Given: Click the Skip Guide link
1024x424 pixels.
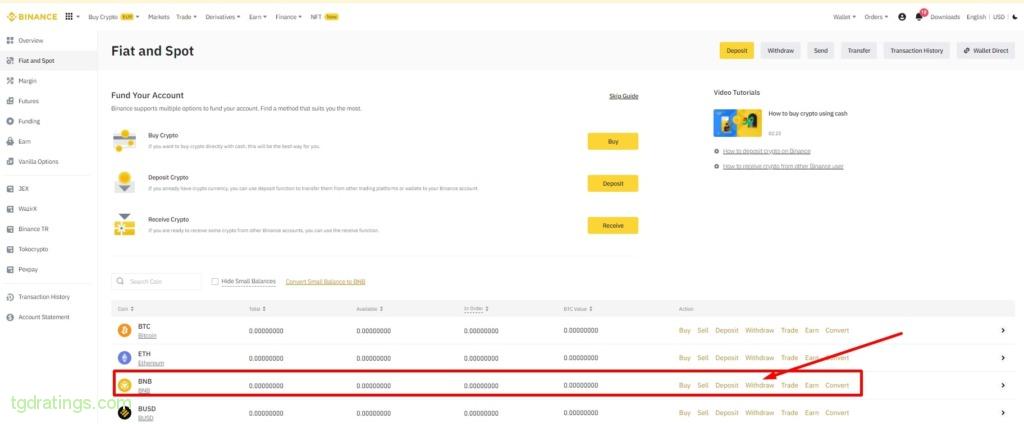Looking at the screenshot, I should (624, 96).
